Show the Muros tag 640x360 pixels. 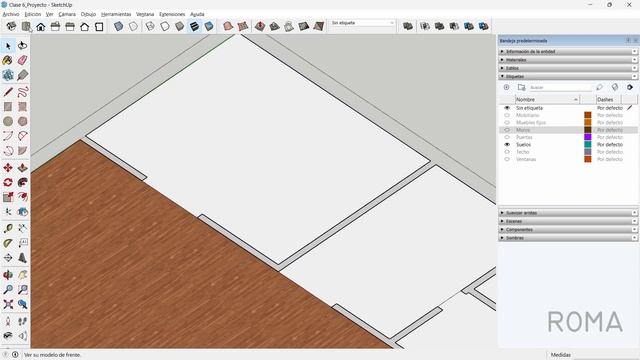[x=507, y=130]
